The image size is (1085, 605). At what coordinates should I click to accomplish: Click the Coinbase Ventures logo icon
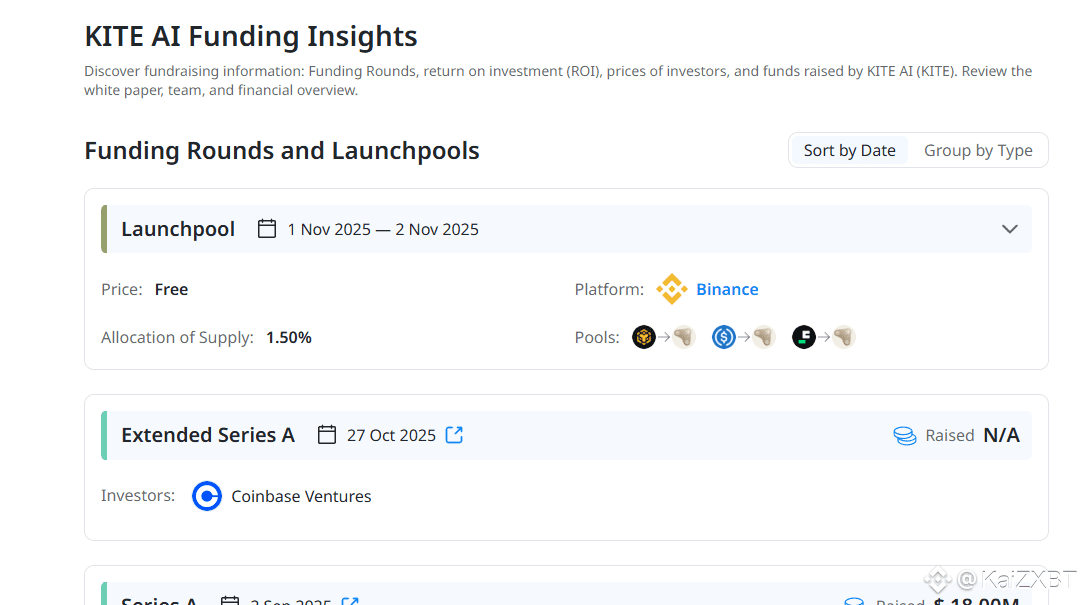click(x=207, y=496)
